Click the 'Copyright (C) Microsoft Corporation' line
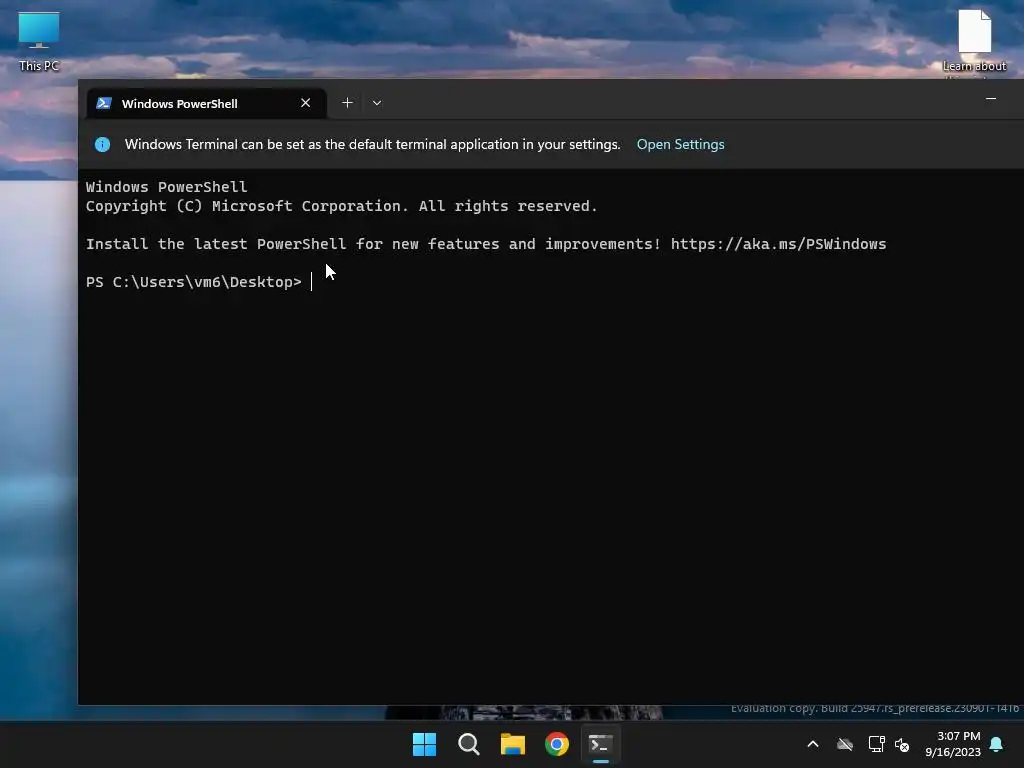This screenshot has width=1024, height=768. coord(342,206)
